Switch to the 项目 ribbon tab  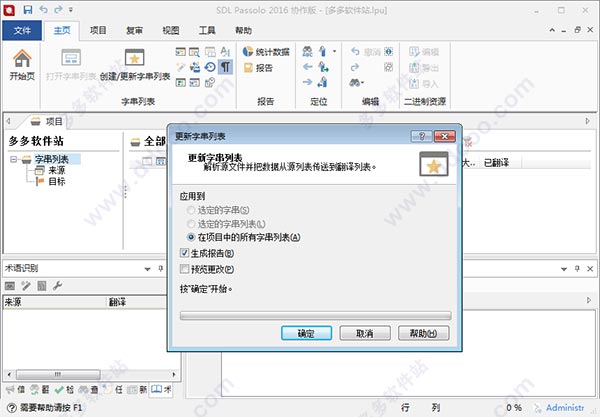pos(98,30)
